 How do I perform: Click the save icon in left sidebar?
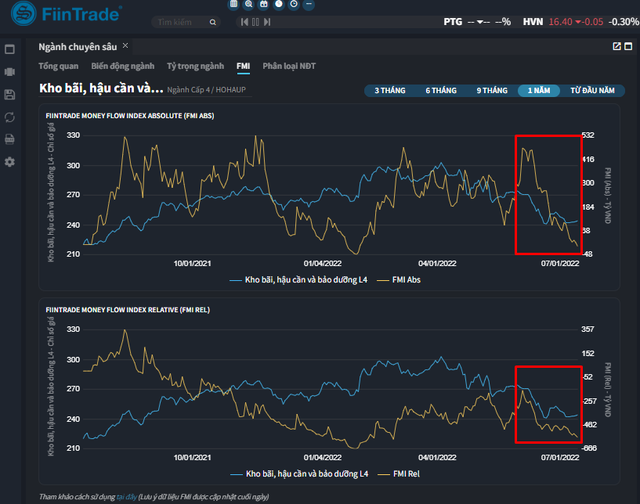coord(10,94)
